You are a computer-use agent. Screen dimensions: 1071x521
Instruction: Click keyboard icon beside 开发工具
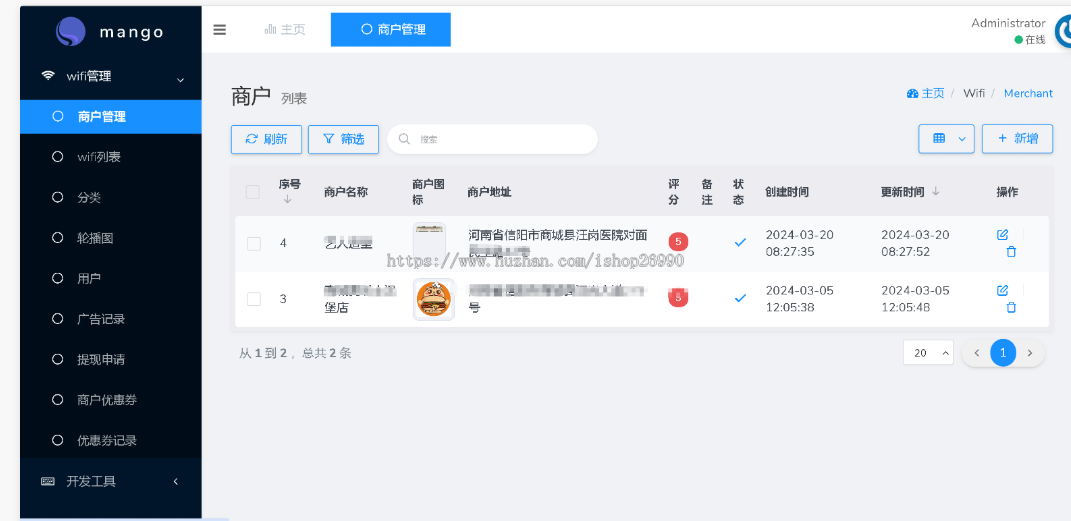[48, 481]
